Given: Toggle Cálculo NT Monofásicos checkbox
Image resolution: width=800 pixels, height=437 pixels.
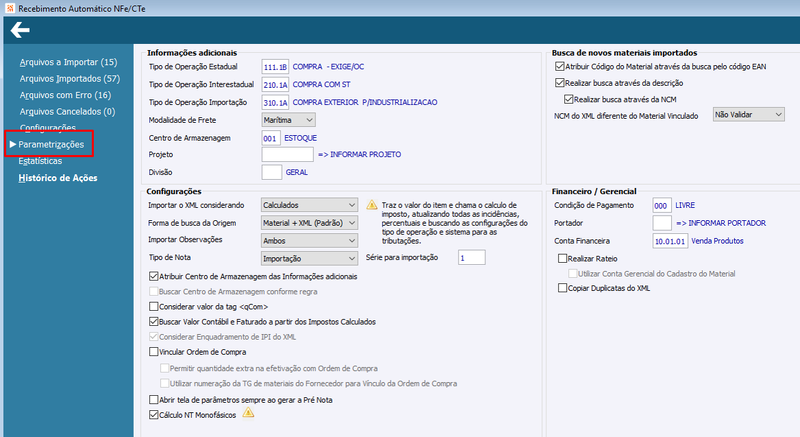Looking at the screenshot, I should pos(154,415).
